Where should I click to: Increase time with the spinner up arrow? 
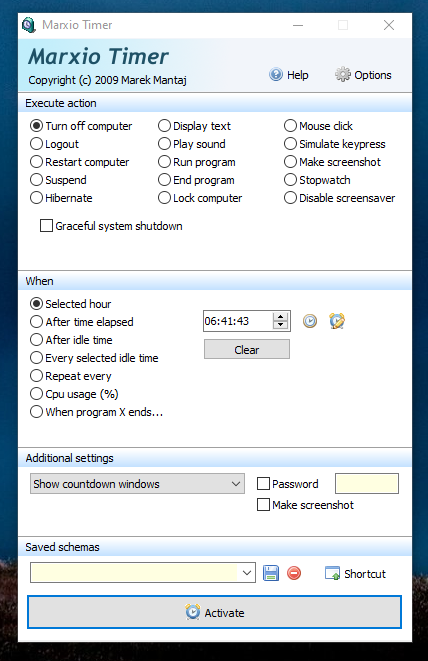[x=280, y=317]
